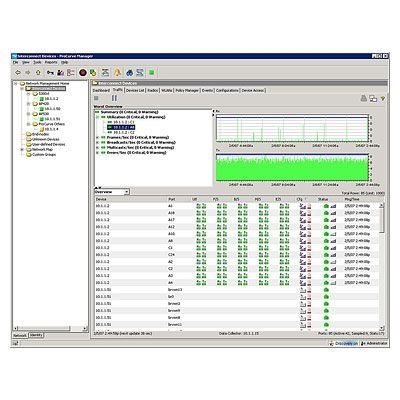Click the 10.1.1.2 device icon in tree
This screenshot has width=400, height=400.
click(42, 99)
